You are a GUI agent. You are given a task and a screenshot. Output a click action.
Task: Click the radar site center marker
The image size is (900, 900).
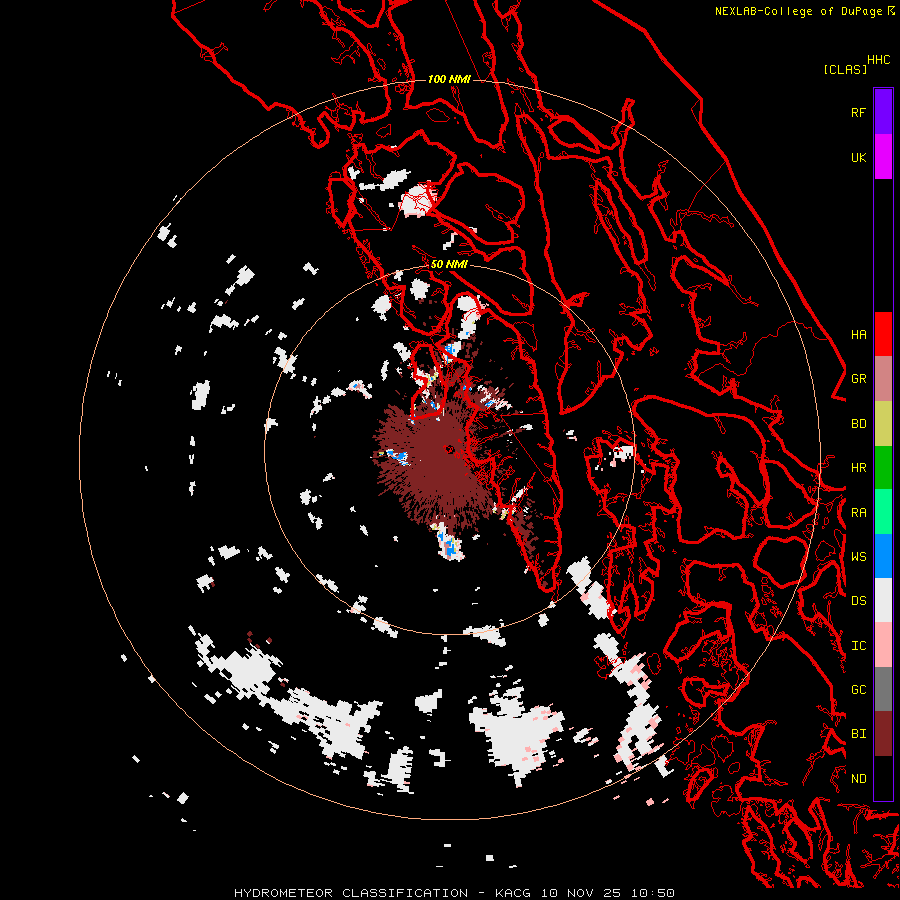(449, 449)
